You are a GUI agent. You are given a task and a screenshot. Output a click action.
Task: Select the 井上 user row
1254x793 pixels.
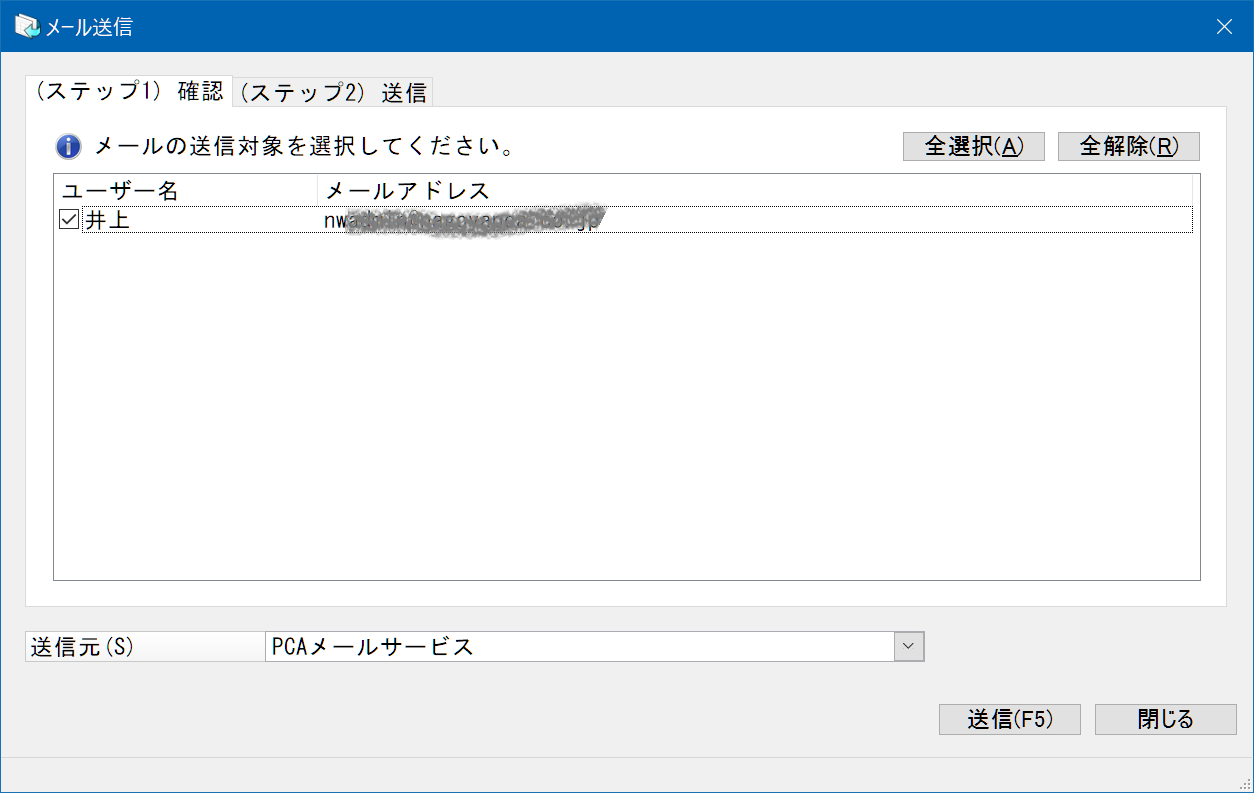click(624, 220)
